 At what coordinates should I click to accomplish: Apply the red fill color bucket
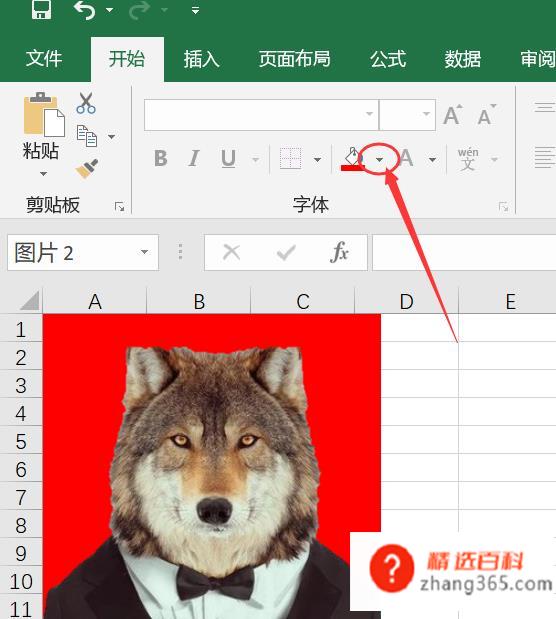(352, 159)
